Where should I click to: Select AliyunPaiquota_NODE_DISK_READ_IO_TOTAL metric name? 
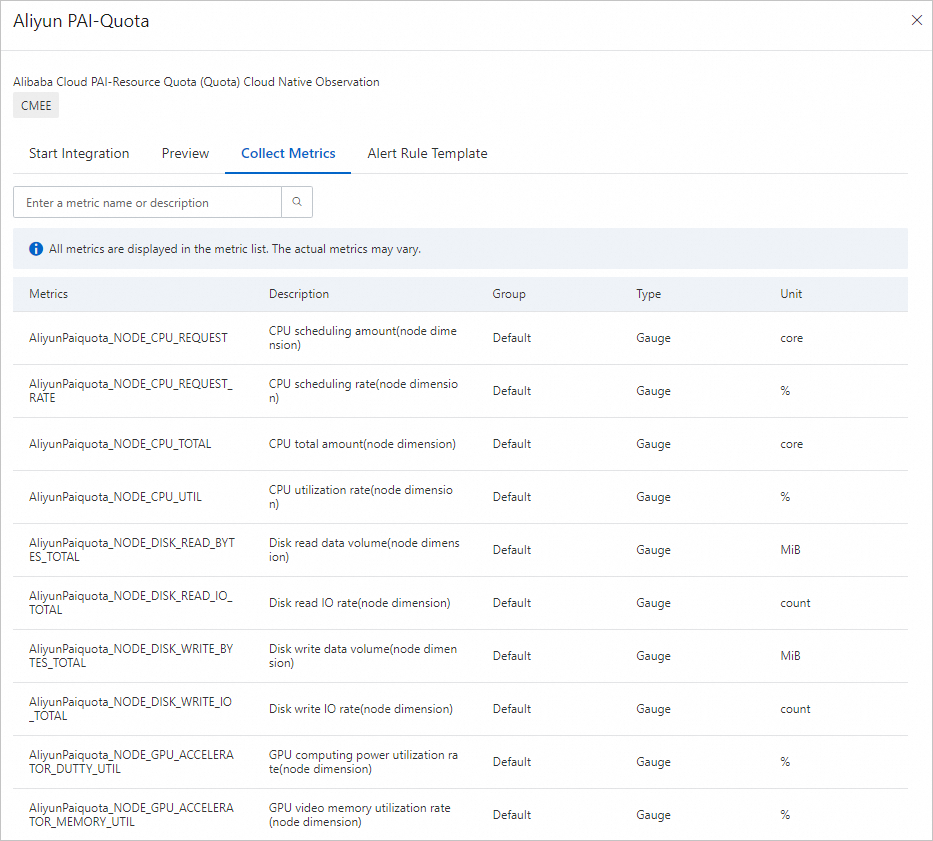point(131,603)
